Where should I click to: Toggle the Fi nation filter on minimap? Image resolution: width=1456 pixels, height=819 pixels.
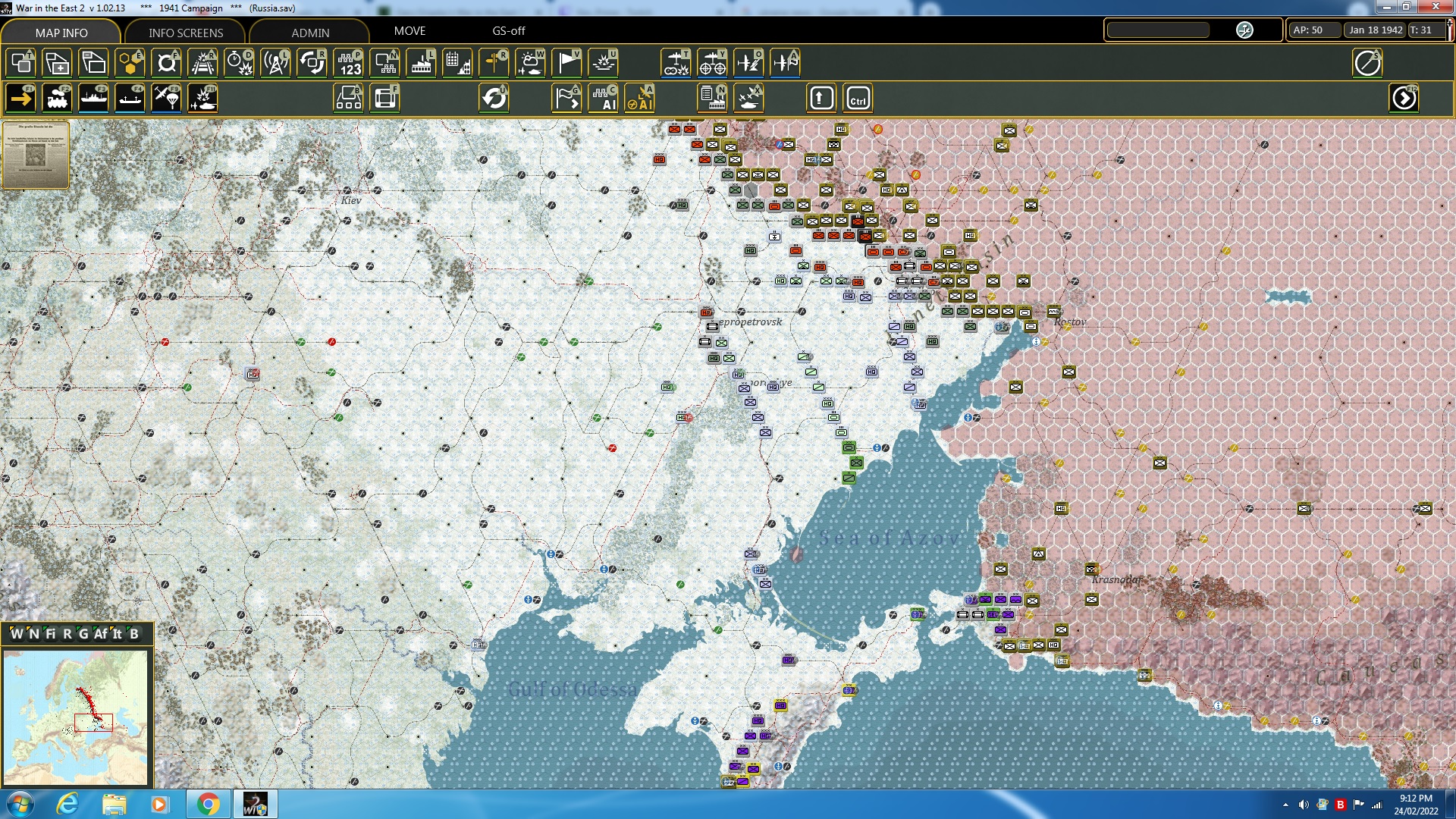point(51,634)
